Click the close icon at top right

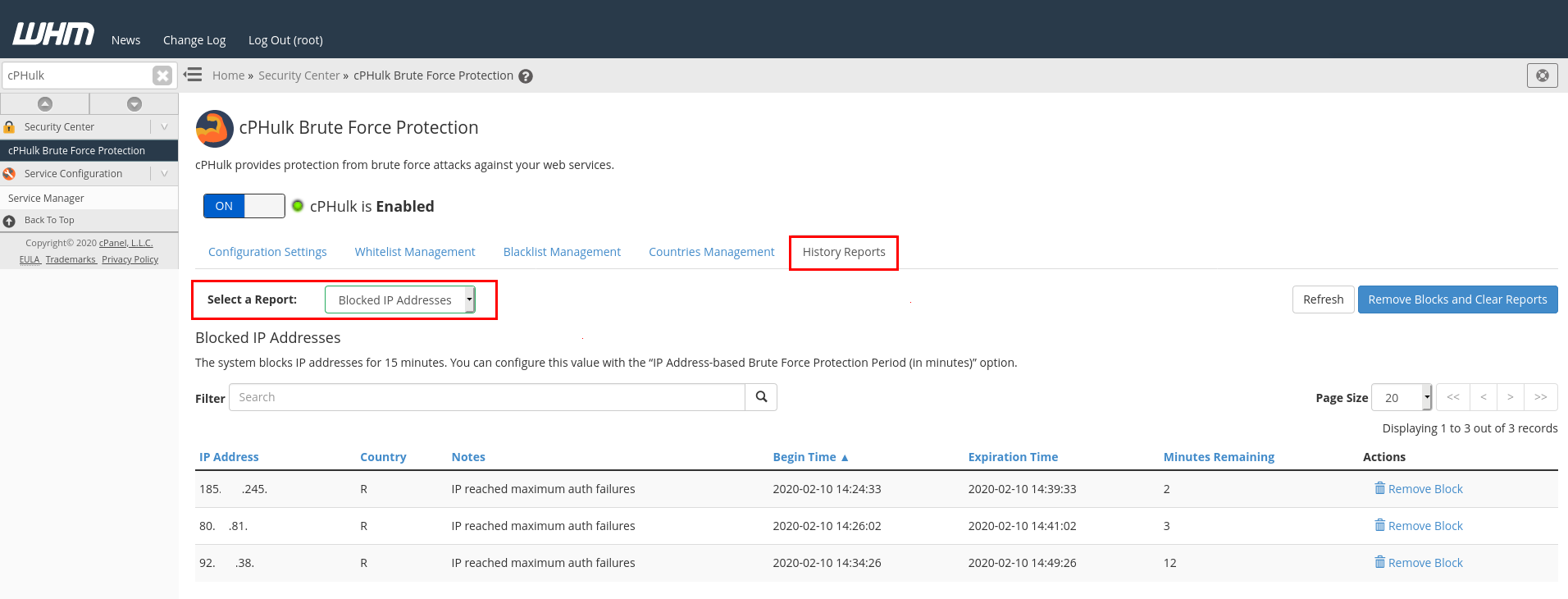[1542, 75]
